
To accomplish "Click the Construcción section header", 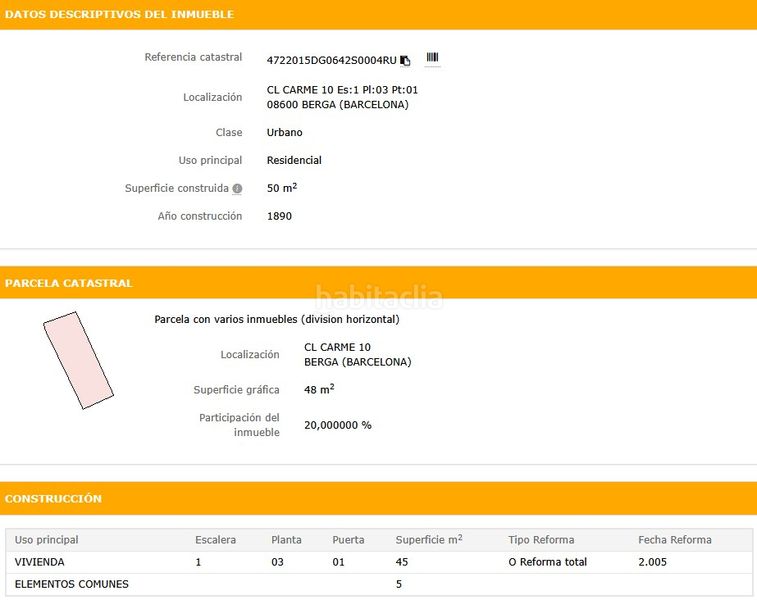I will [53, 498].
